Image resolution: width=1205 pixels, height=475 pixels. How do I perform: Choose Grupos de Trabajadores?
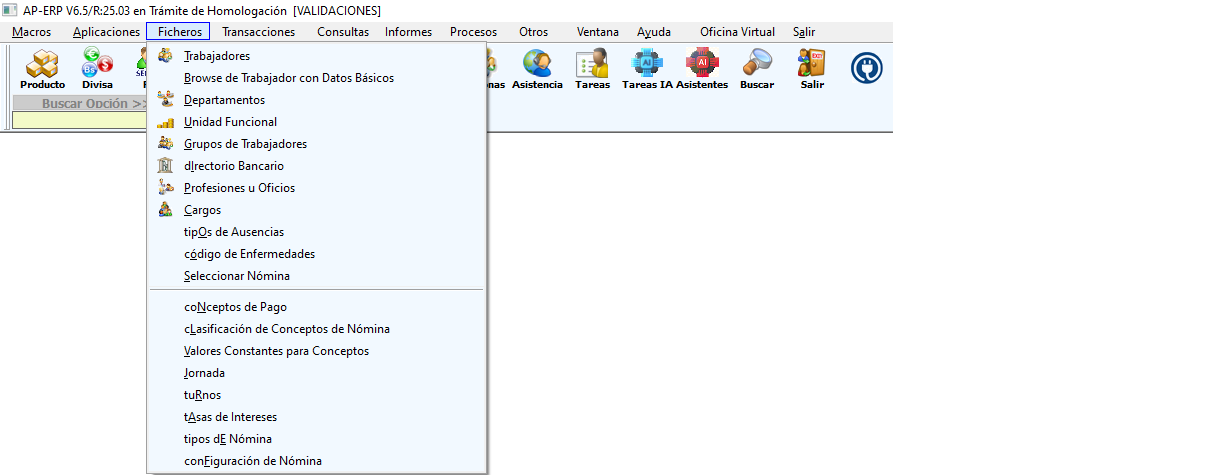[x=316, y=144]
